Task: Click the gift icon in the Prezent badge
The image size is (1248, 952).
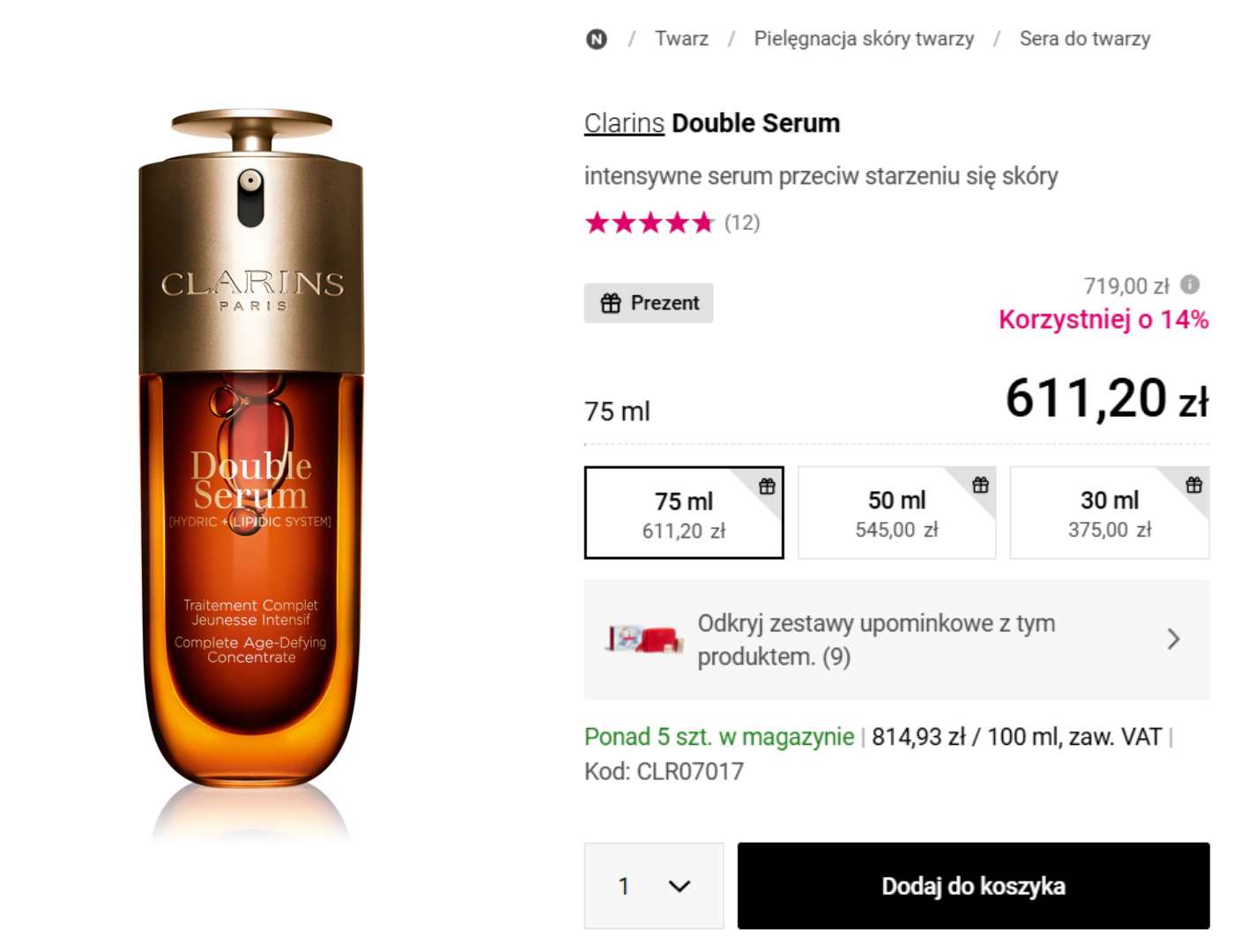Action: pyautogui.click(x=611, y=303)
